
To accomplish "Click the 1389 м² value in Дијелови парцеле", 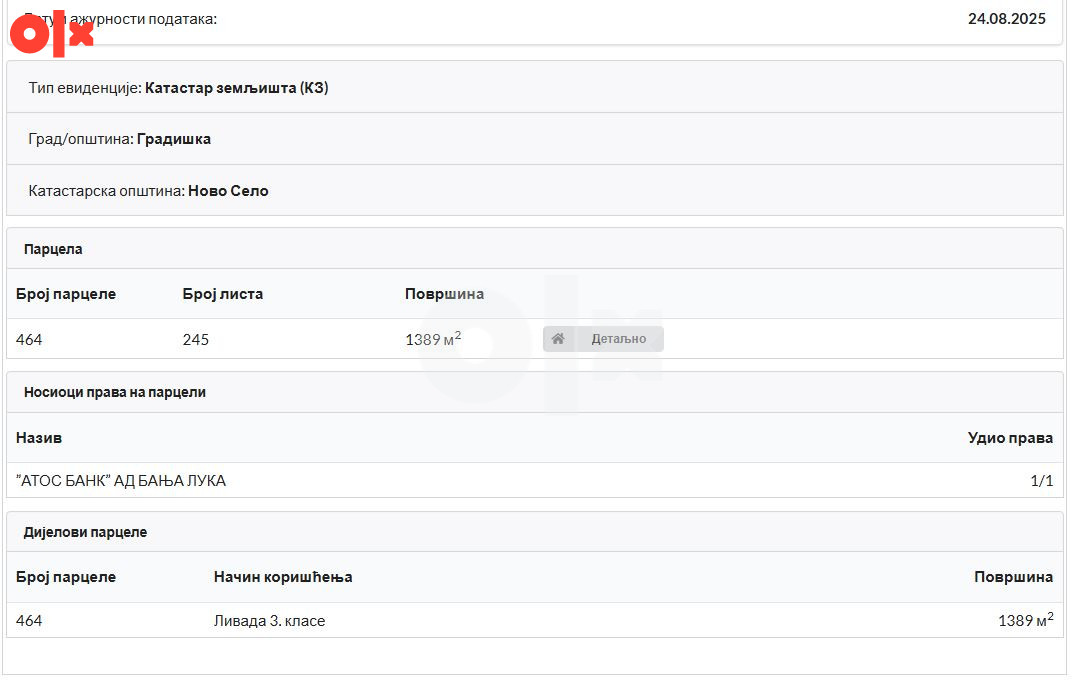I will coord(1026,620).
